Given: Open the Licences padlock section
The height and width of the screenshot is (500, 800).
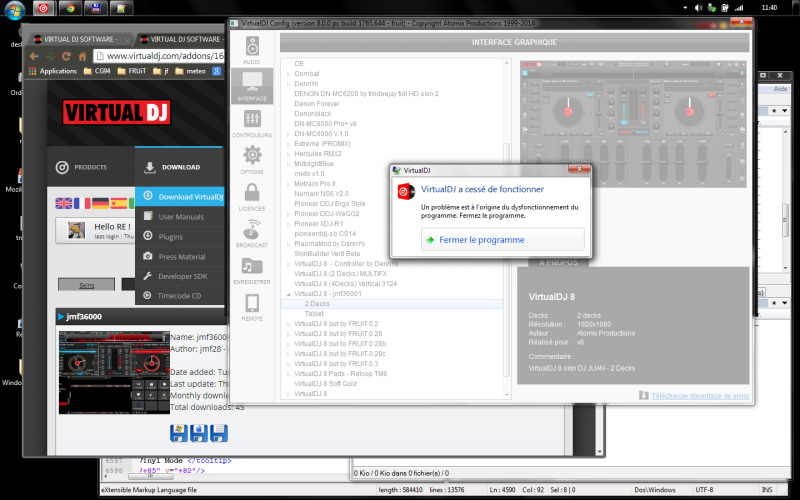Looking at the screenshot, I should pos(252,195).
